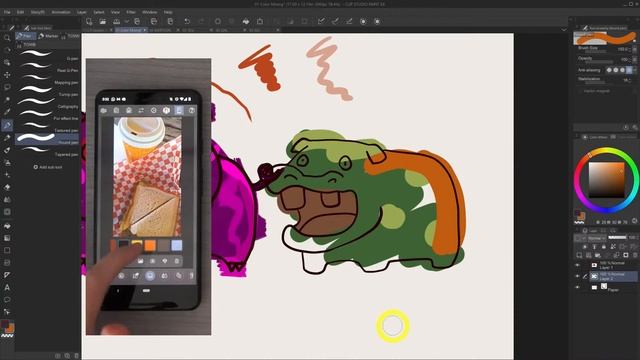The image size is (640, 360).
Task: Click the sandwich photo on the phone
Action: click(x=147, y=177)
